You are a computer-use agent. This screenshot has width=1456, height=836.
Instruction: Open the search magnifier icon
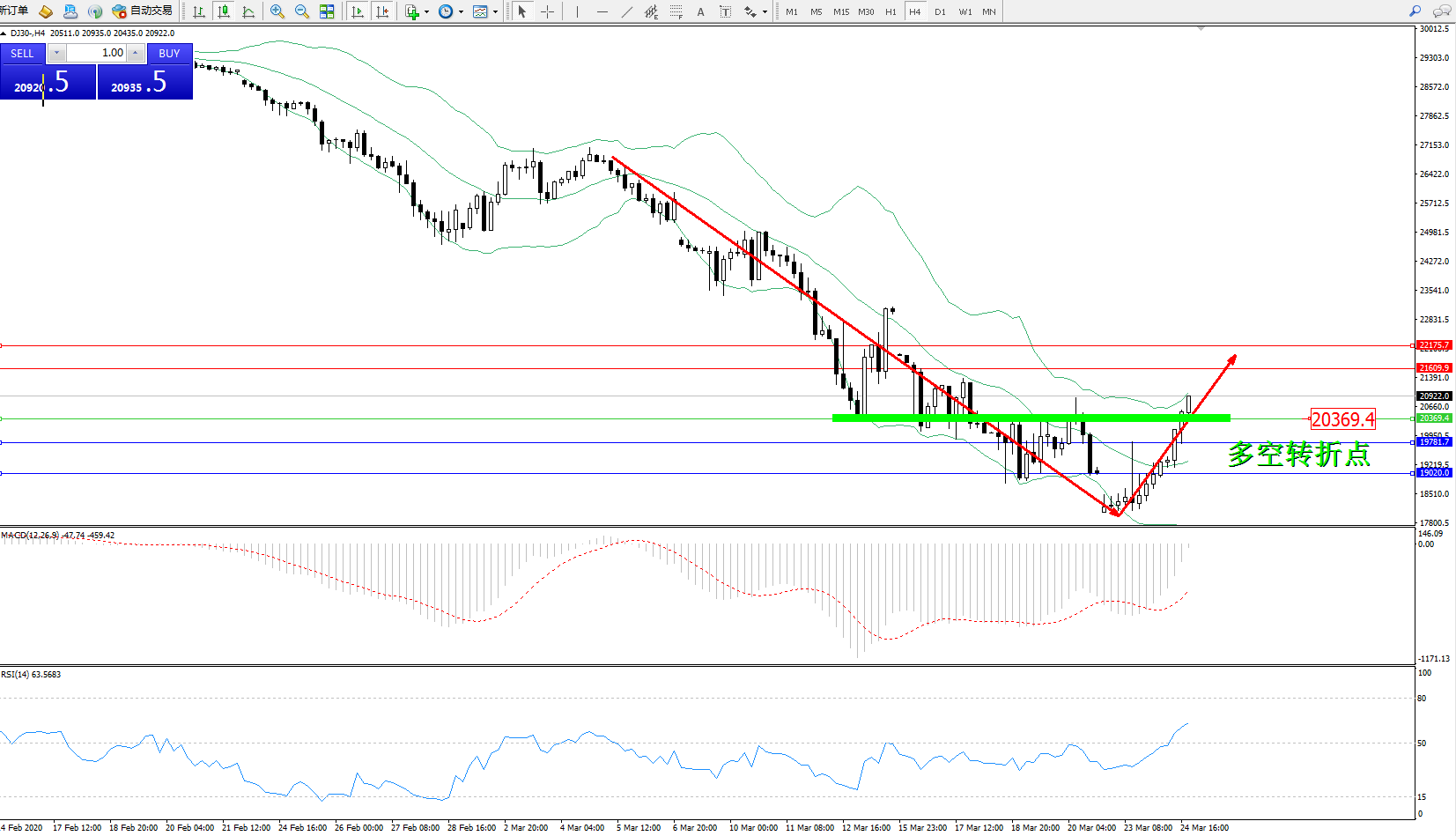click(x=1415, y=11)
